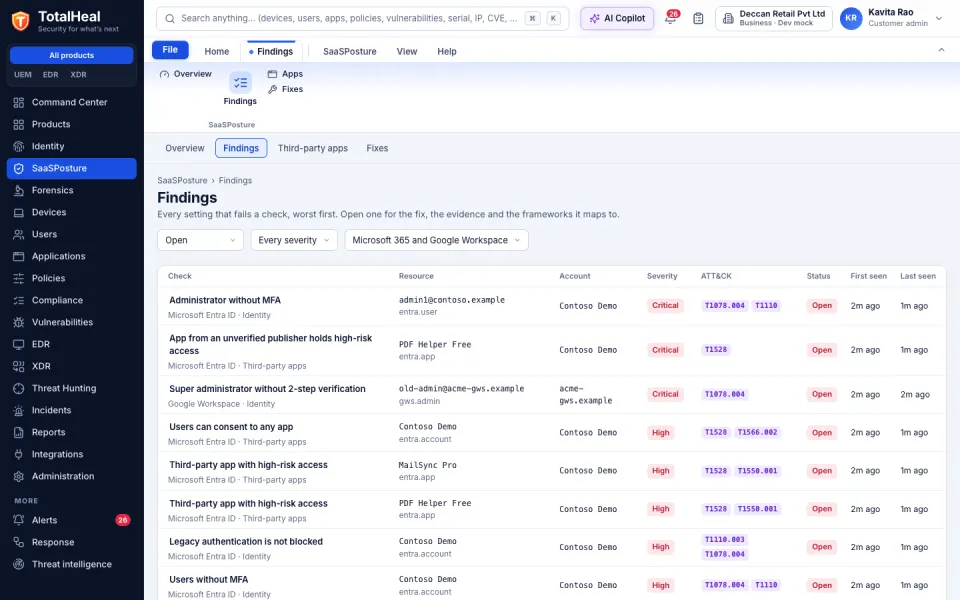Open the Users sidebar entry
The height and width of the screenshot is (600, 960).
72,234
